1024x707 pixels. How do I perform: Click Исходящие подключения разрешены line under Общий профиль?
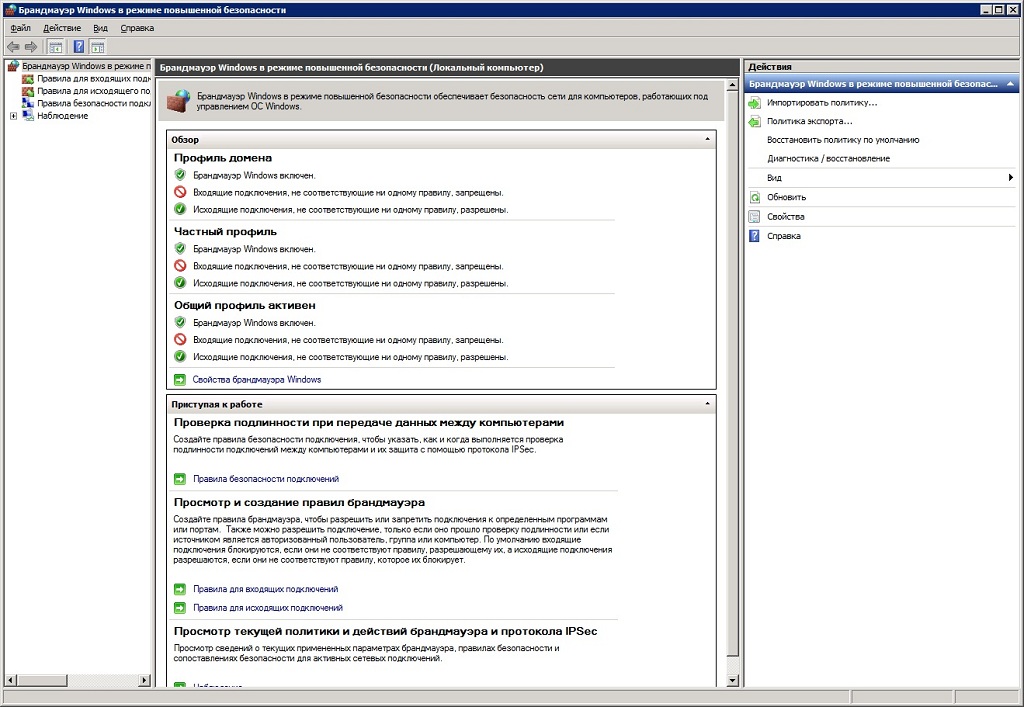(351, 357)
